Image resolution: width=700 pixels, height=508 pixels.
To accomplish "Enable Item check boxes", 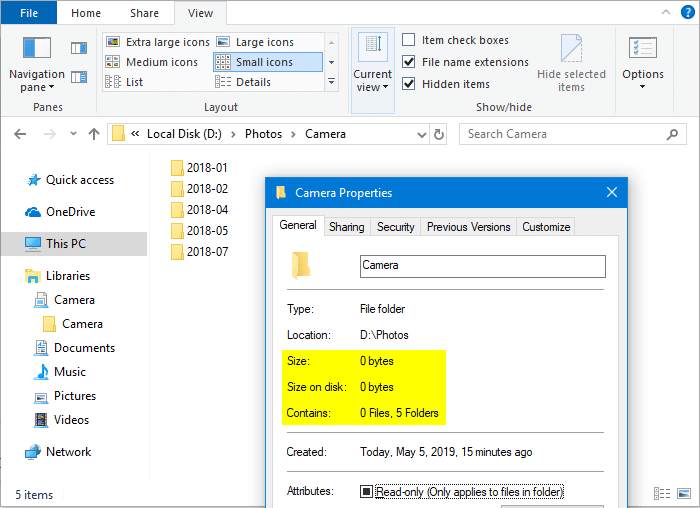I will click(x=409, y=40).
